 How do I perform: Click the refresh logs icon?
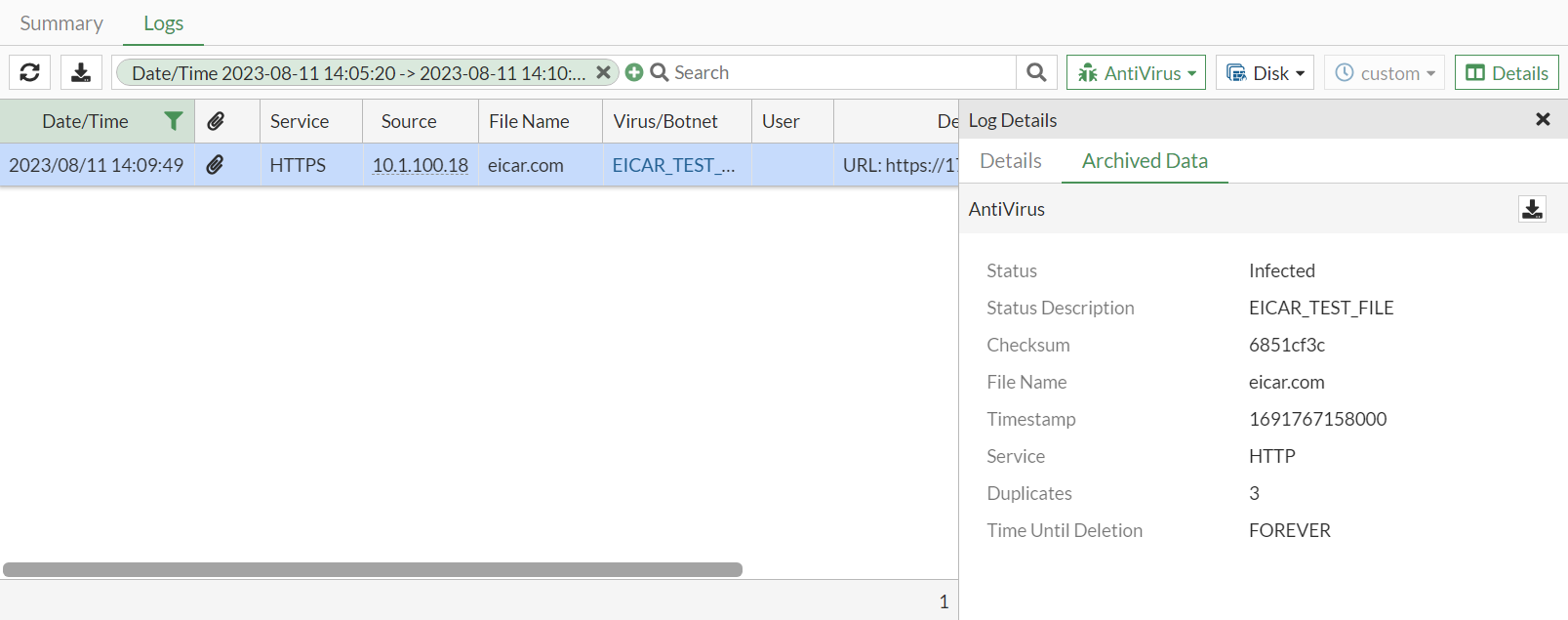click(x=30, y=72)
